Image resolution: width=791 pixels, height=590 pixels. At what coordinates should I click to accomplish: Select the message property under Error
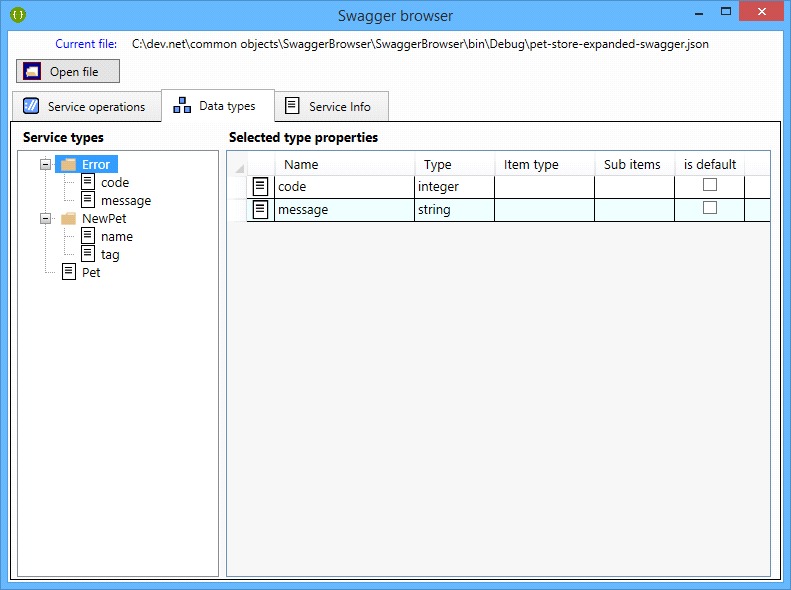coord(126,201)
